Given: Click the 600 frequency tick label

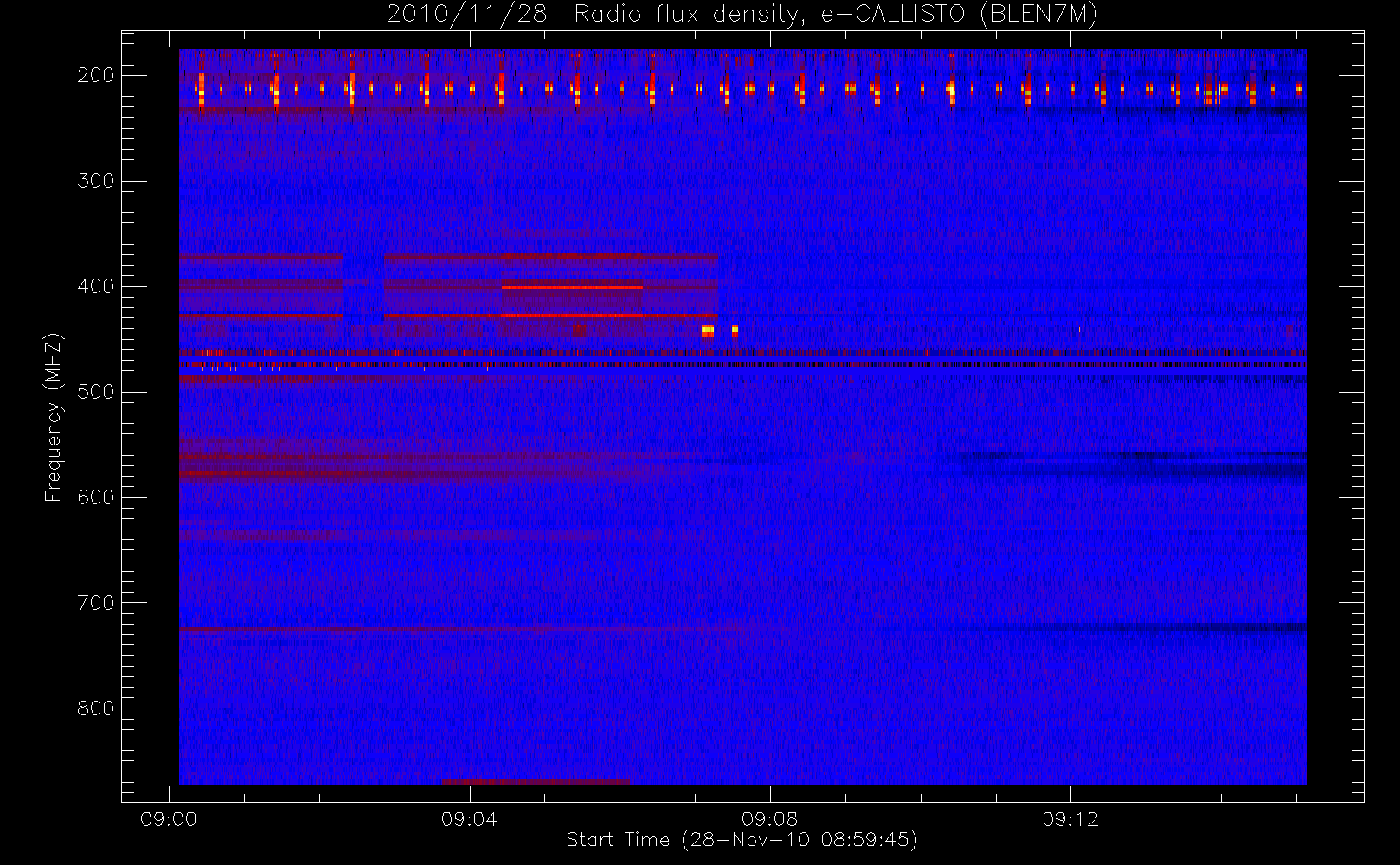Looking at the screenshot, I should tap(96, 497).
